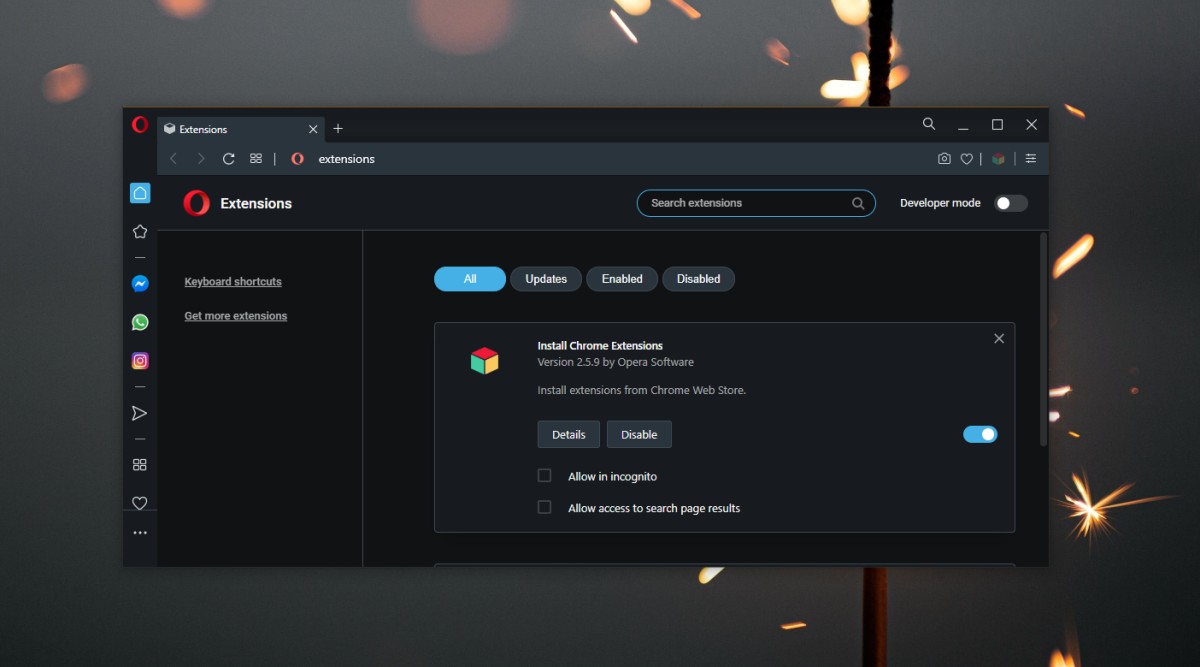Click the Extensions page heading
1200x667 pixels.
pos(256,203)
